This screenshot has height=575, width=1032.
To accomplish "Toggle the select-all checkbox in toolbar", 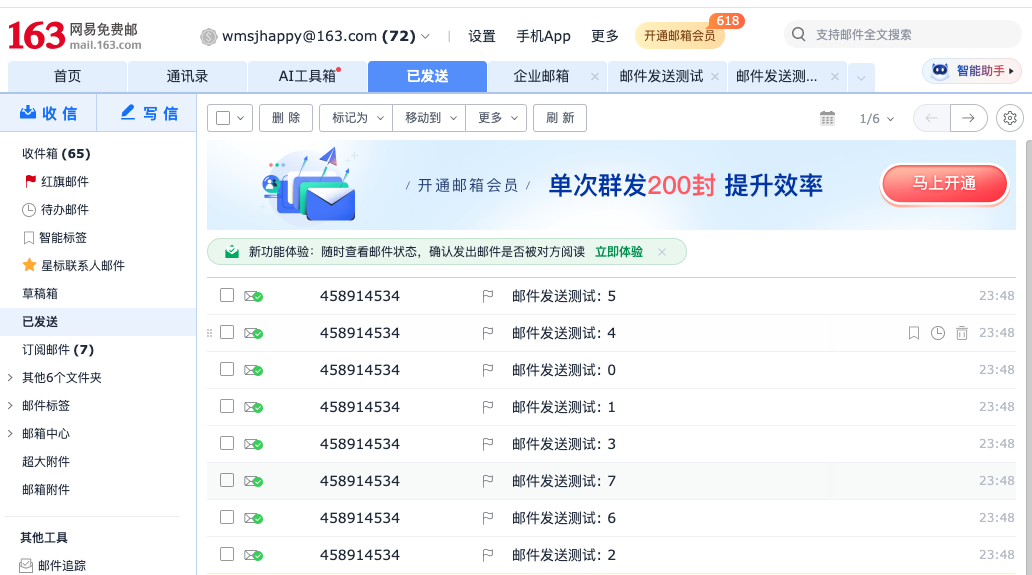I will 223,118.
